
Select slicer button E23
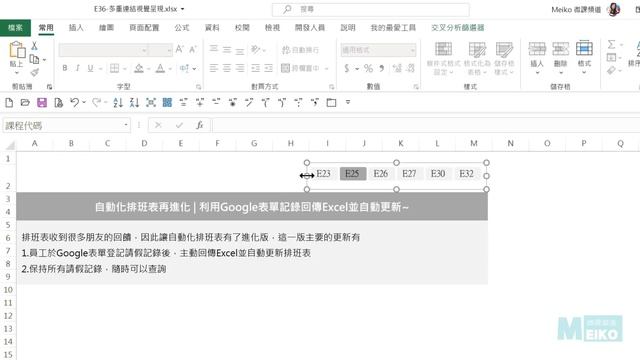[324, 174]
